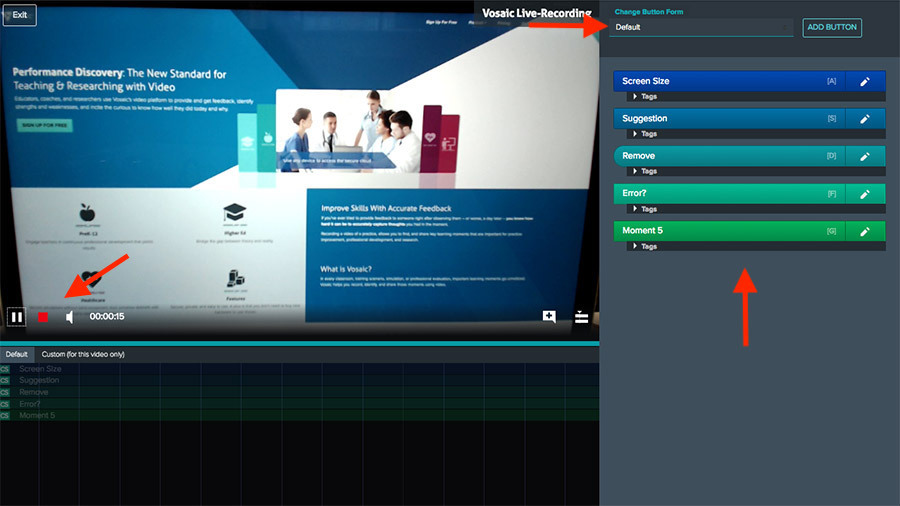
Task: Expand Tags under Remove
Action: coord(645,171)
